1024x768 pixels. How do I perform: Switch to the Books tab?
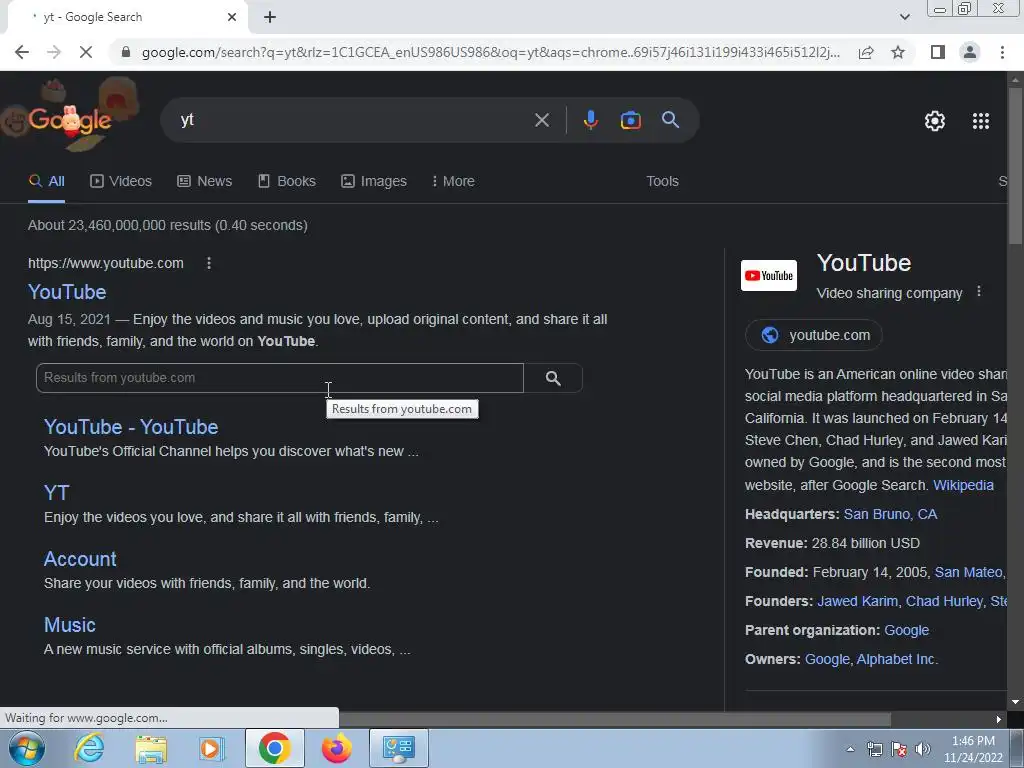click(x=287, y=181)
